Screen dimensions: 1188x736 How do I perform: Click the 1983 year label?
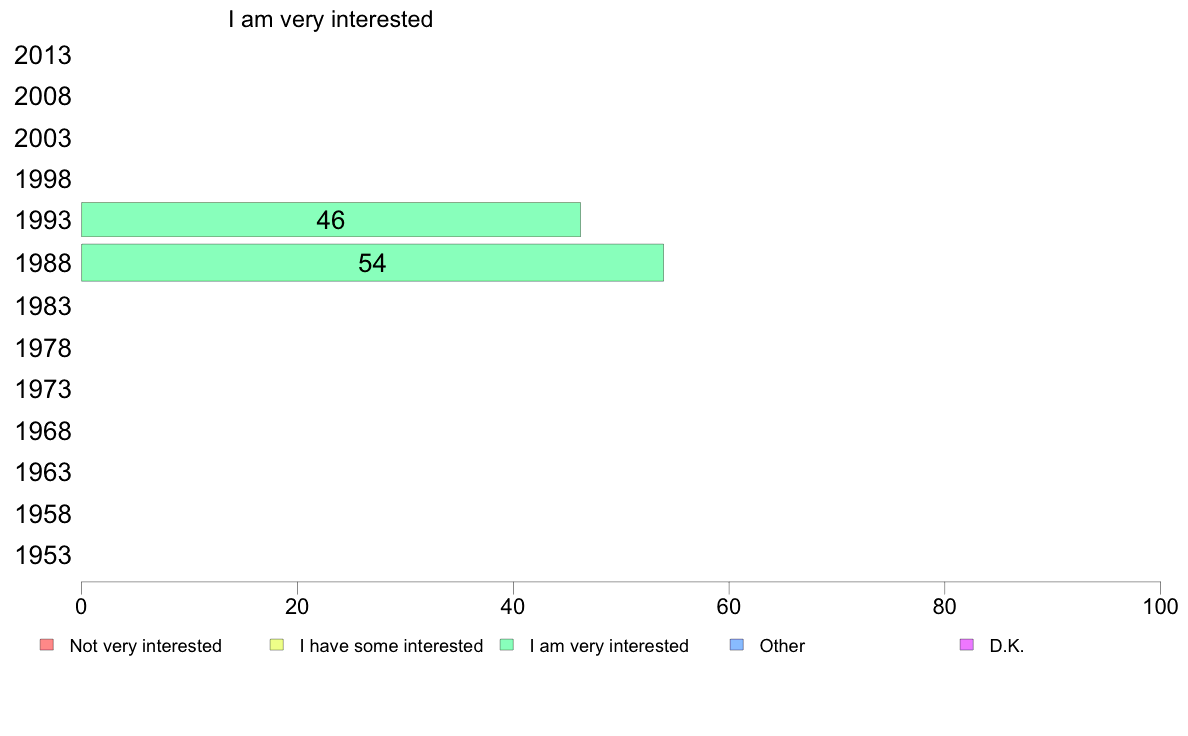pos(42,306)
